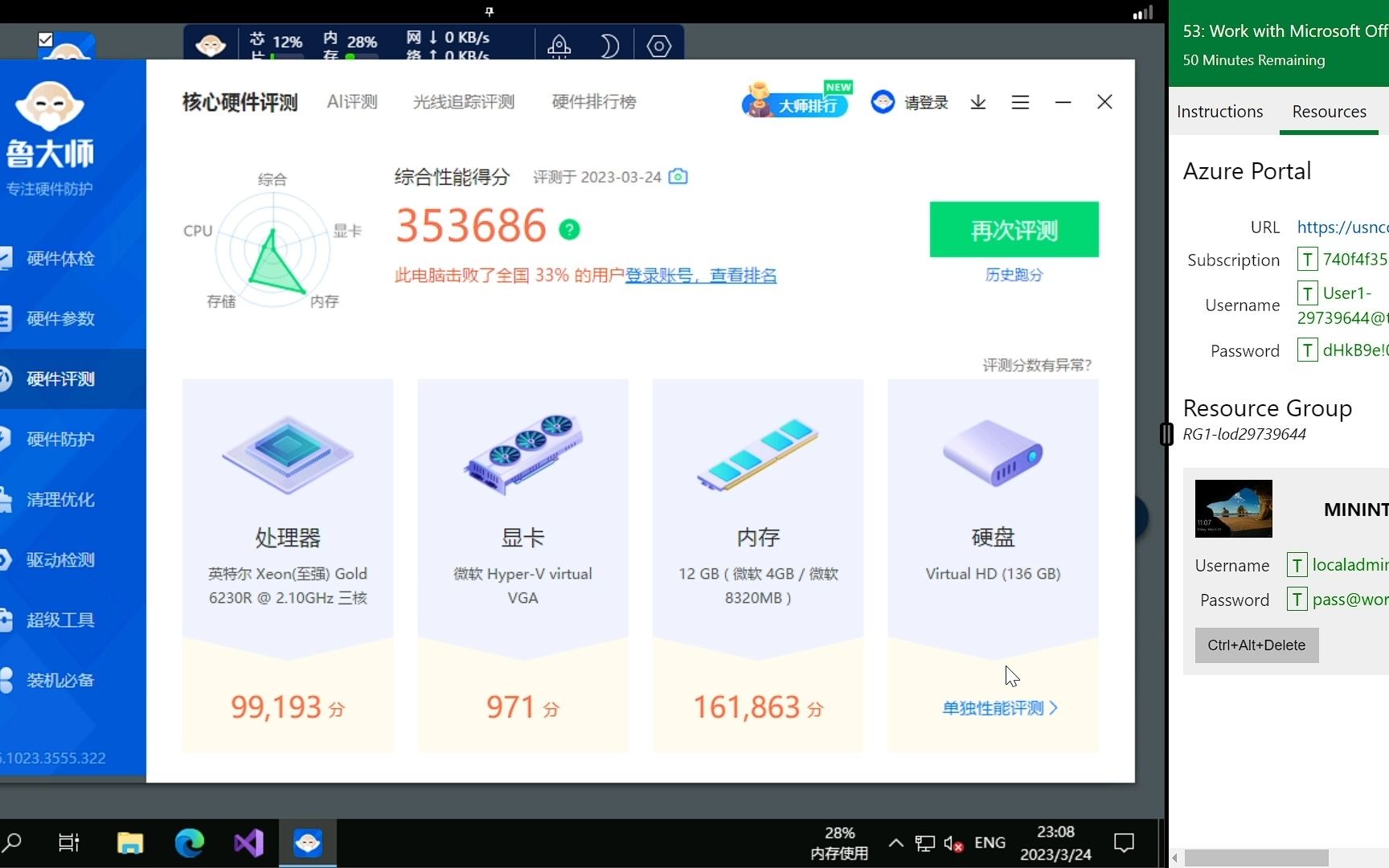Click the total score 353686

click(471, 226)
